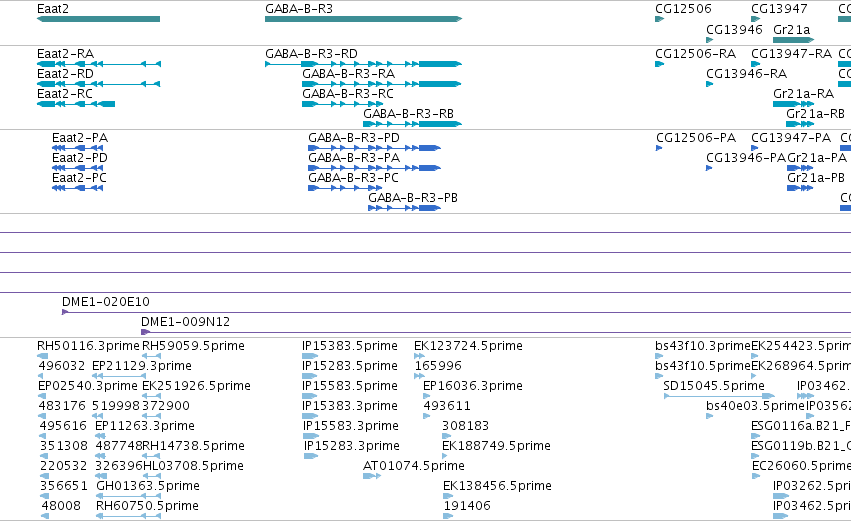This screenshot has height=521, width=851.
Task: Click the GH01363.5prime EST label
Action: [x=148, y=486]
